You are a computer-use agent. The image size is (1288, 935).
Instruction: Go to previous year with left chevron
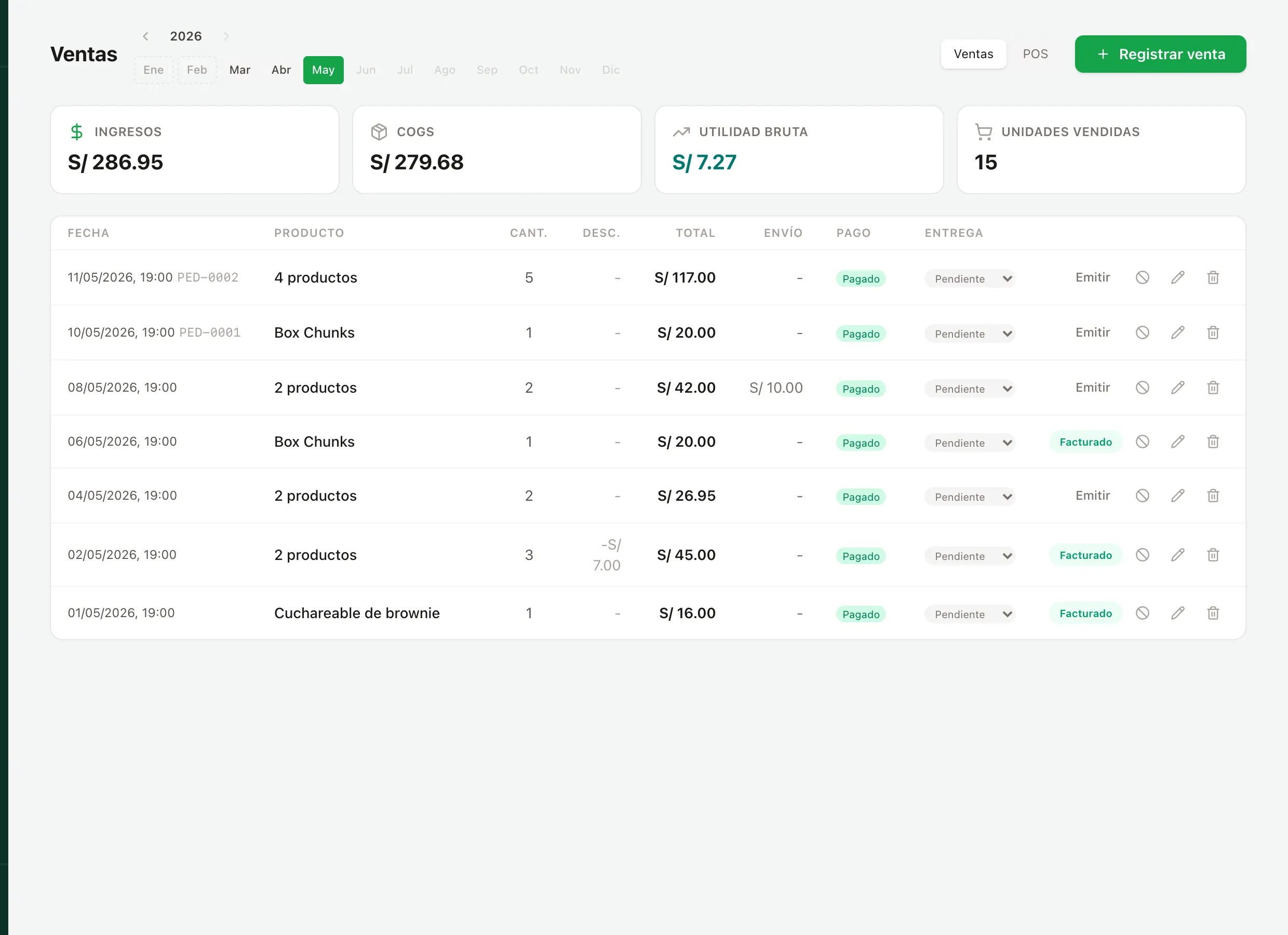tap(145, 36)
